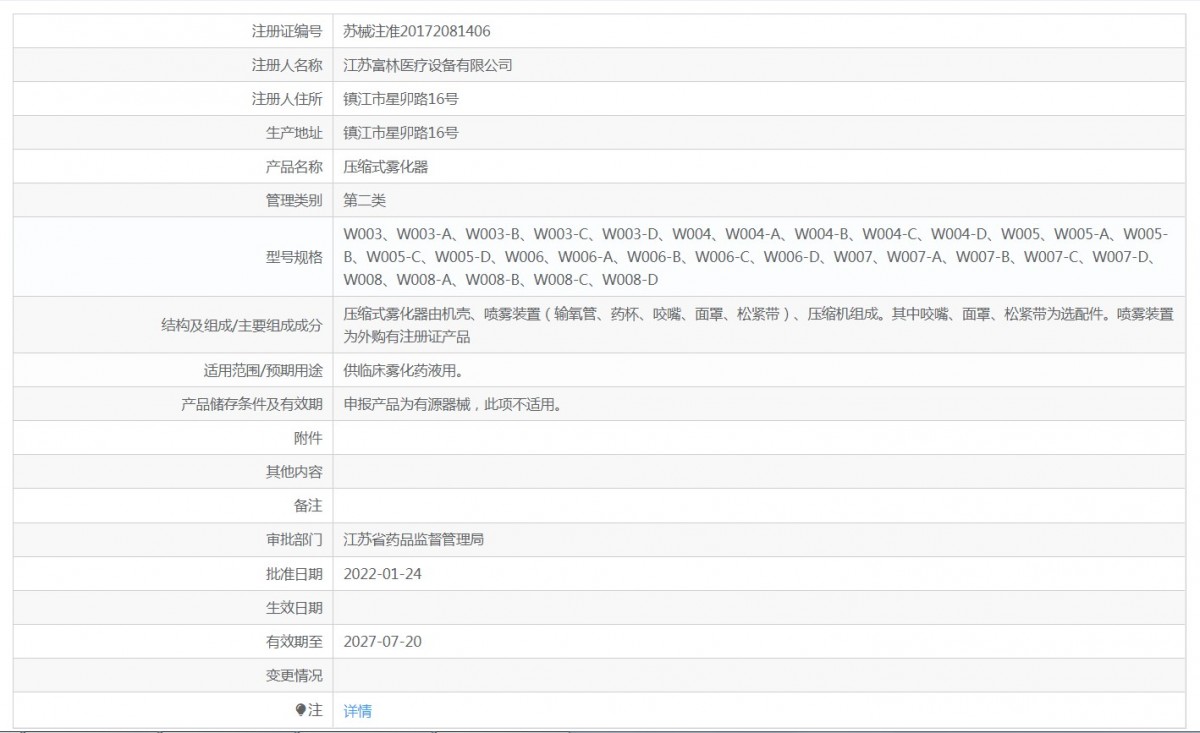The image size is (1200, 733).
Task: Click the 注册人住所 label
Action: point(287,99)
